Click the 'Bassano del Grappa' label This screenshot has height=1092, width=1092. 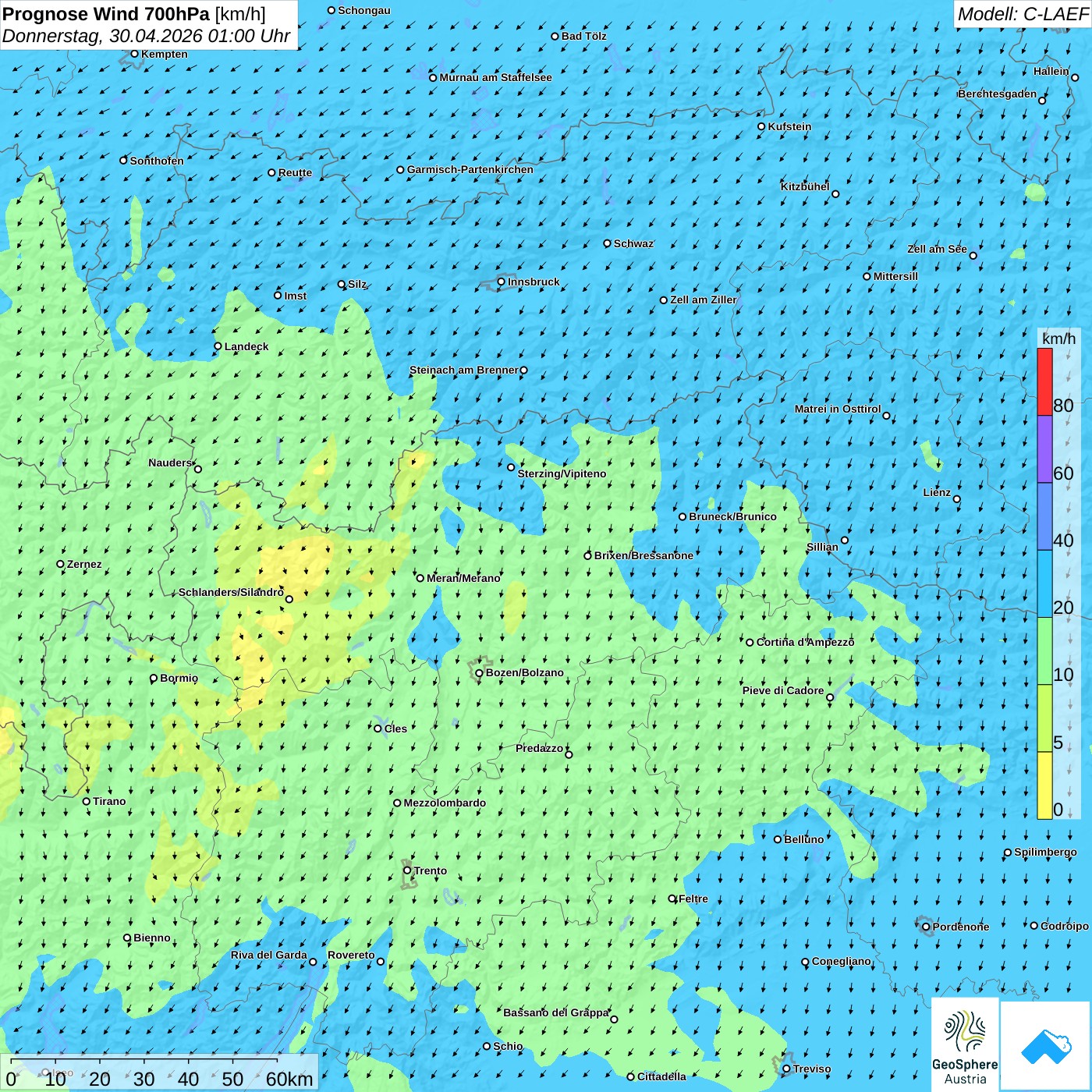tap(556, 1012)
